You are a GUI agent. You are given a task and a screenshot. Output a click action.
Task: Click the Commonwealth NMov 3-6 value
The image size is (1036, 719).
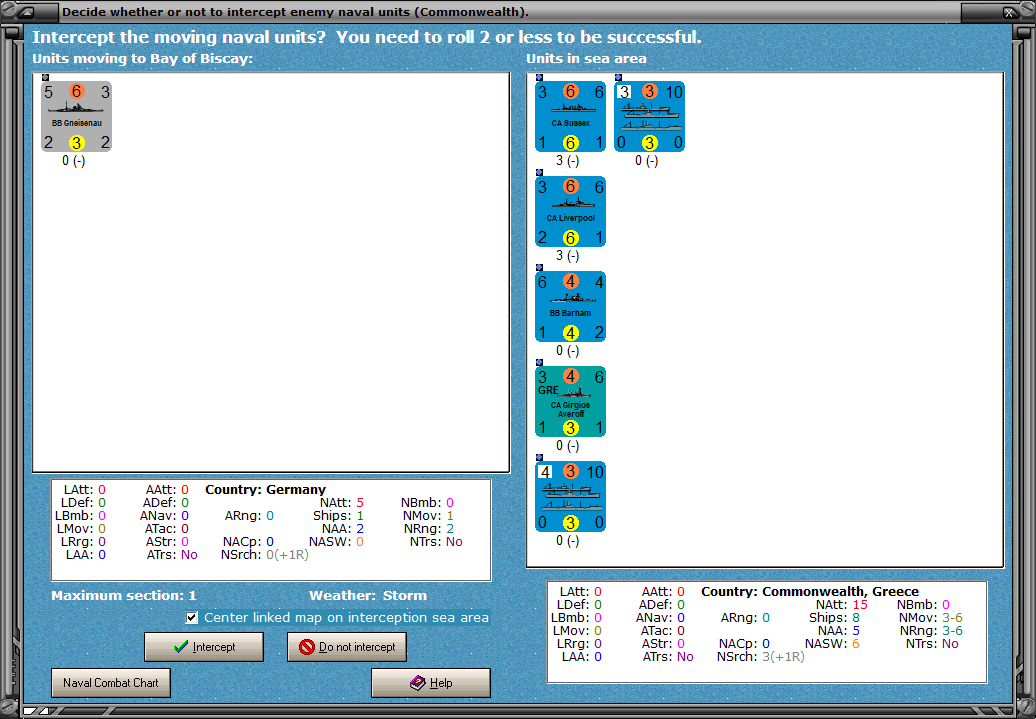coord(952,618)
